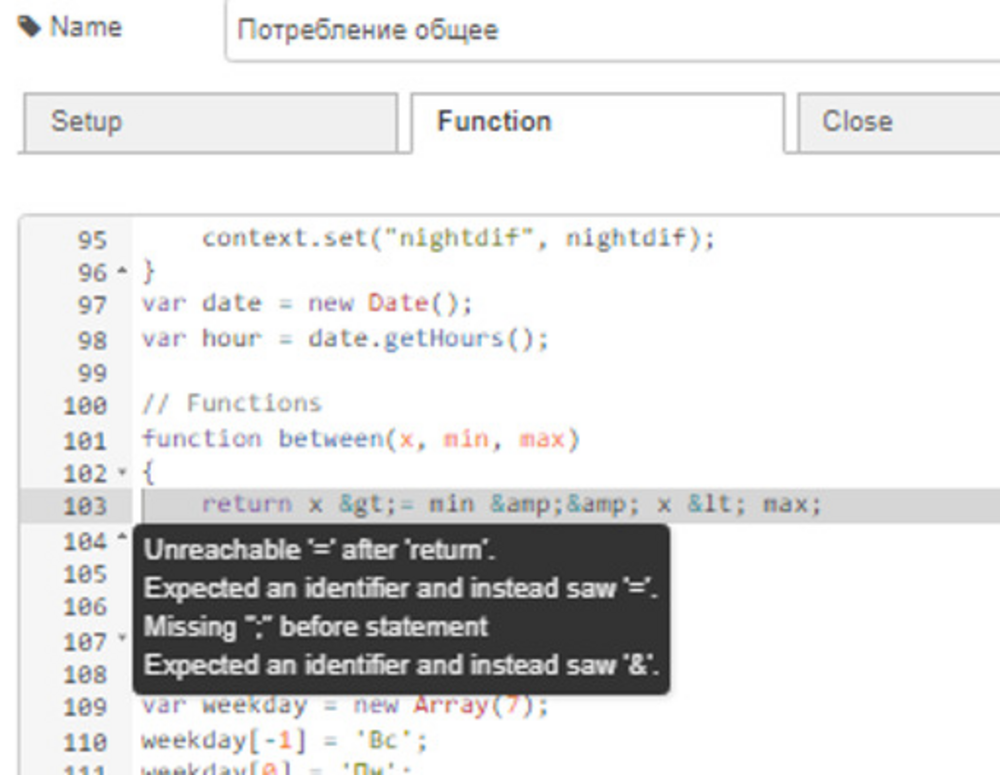1000x775 pixels.
Task: Click the 'var weekday = new Array(7);' line
Action: 344,705
